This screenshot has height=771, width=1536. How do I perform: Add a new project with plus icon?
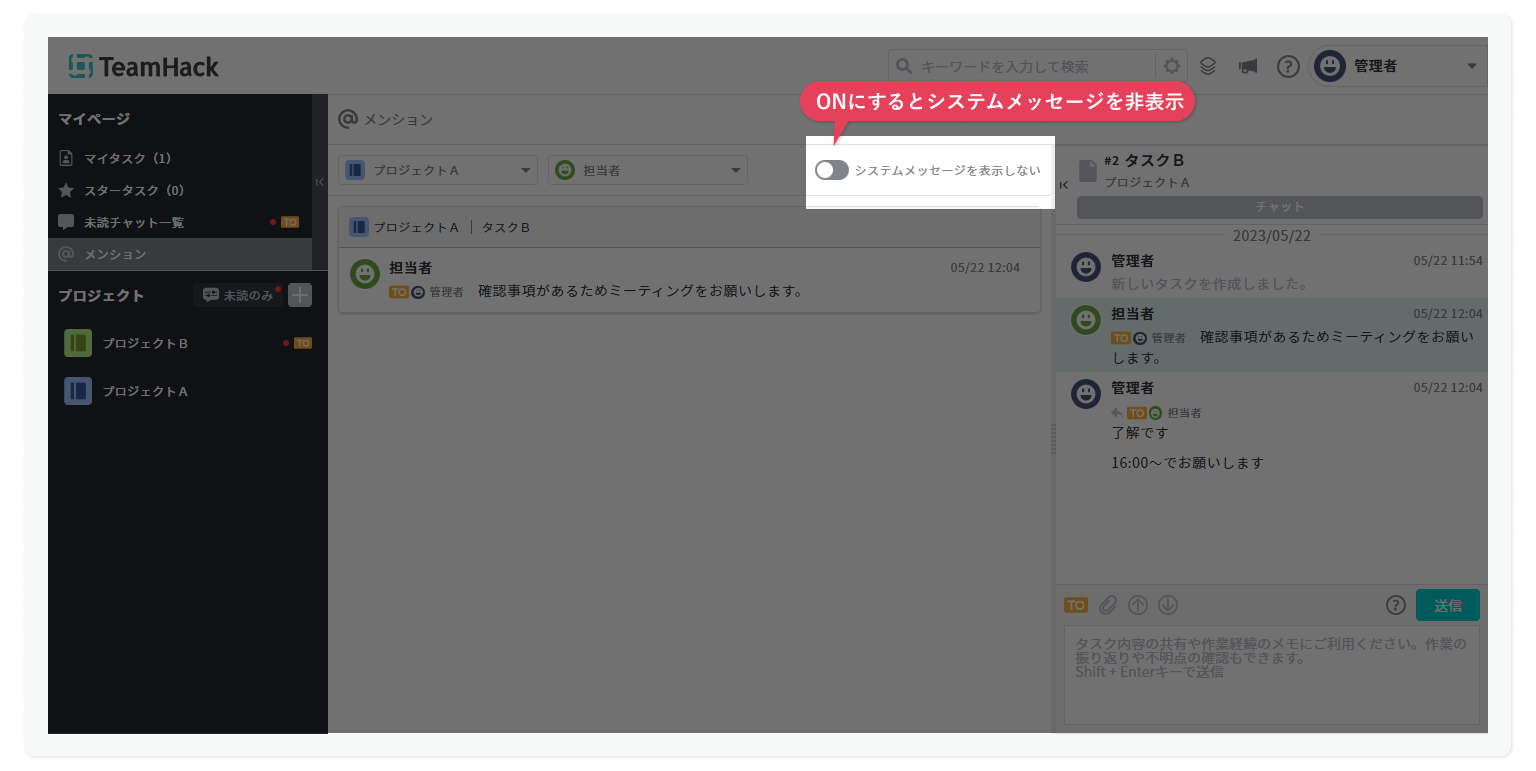click(300, 295)
